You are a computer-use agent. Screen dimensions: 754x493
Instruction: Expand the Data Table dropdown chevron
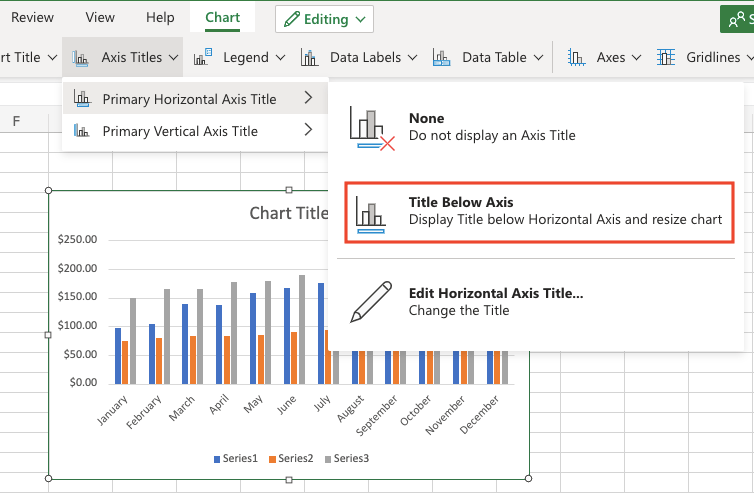click(539, 58)
